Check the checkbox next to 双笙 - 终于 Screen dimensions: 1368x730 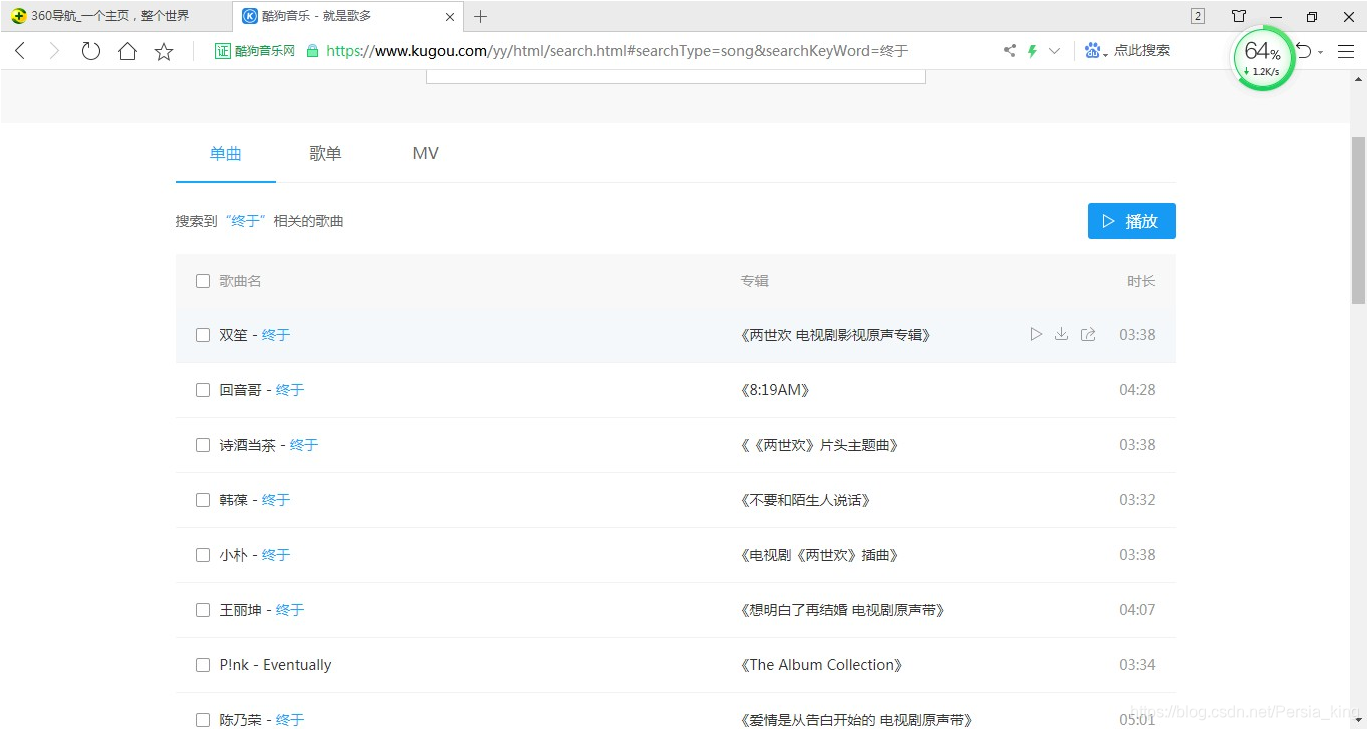point(203,334)
